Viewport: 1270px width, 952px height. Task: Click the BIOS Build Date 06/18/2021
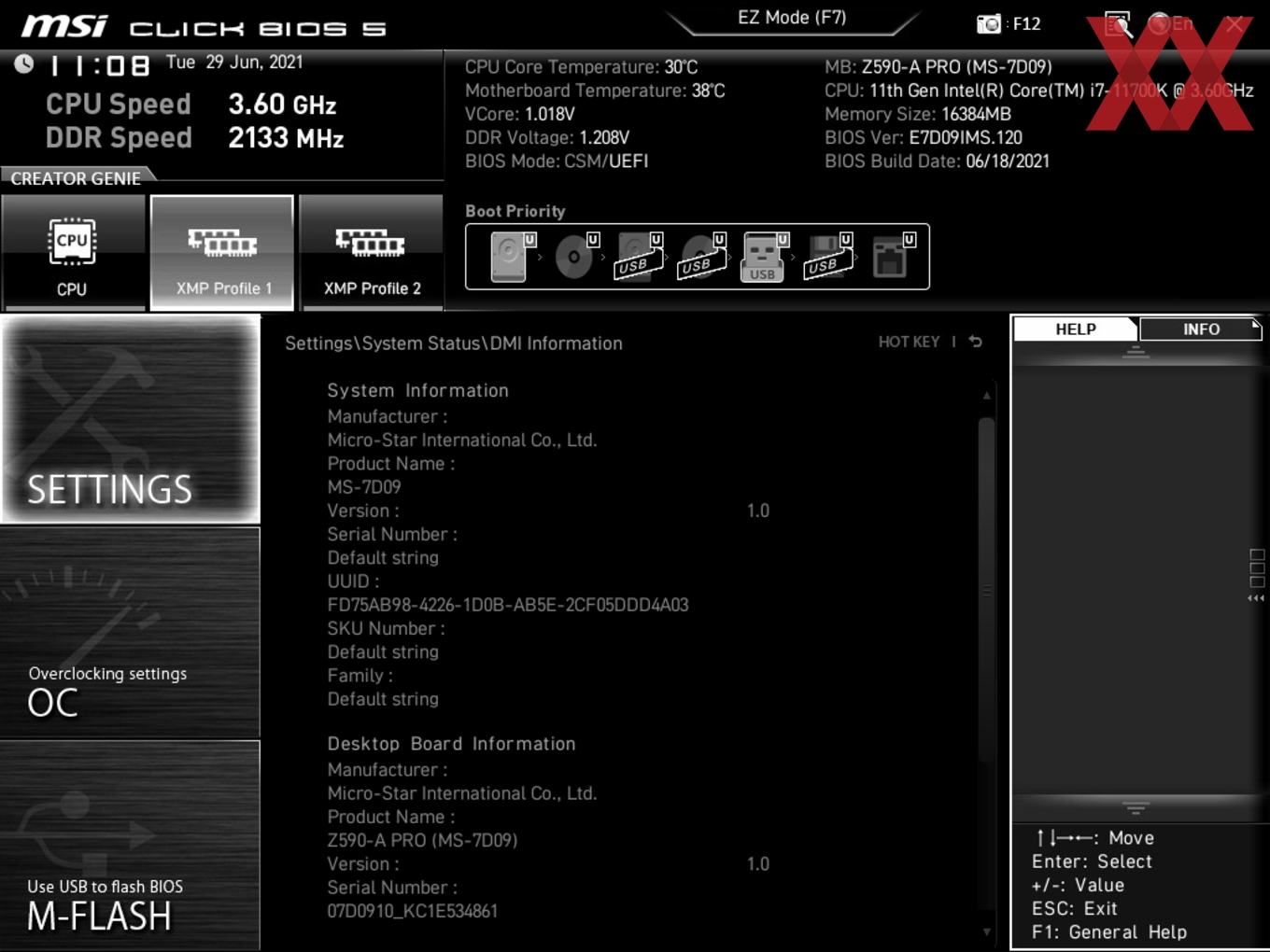[937, 161]
